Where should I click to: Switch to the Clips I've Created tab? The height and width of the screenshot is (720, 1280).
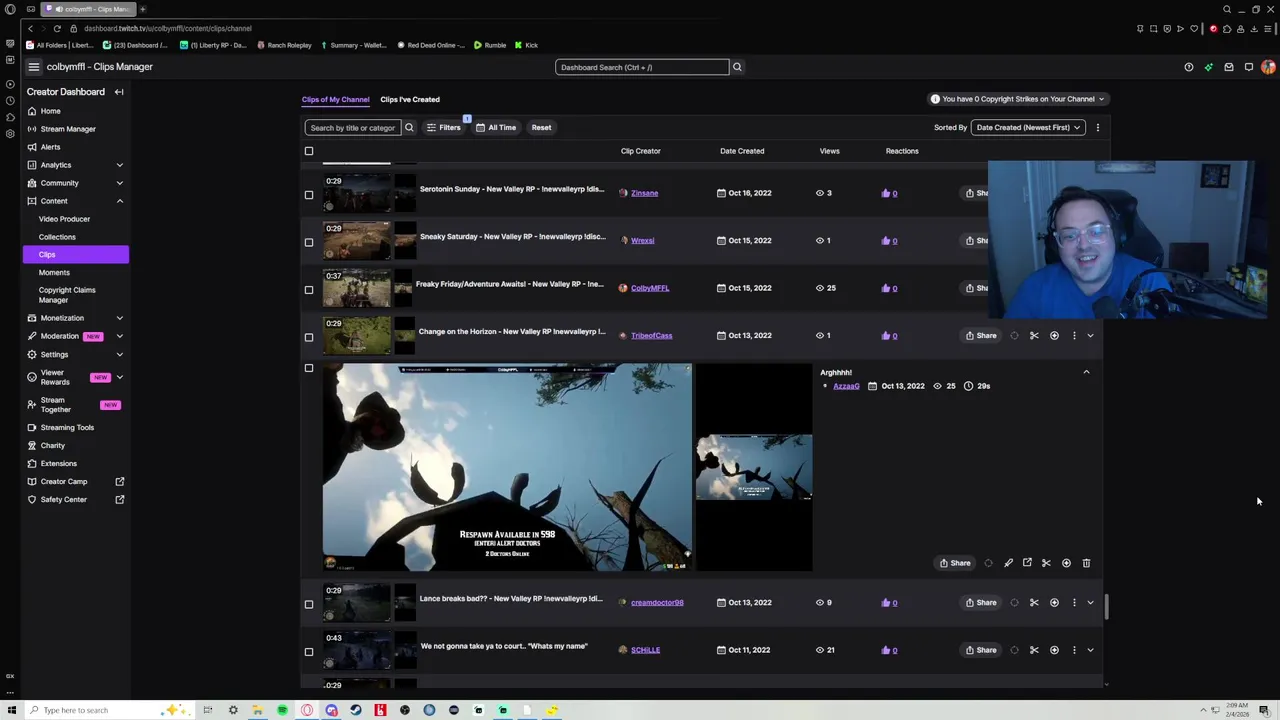point(410,99)
